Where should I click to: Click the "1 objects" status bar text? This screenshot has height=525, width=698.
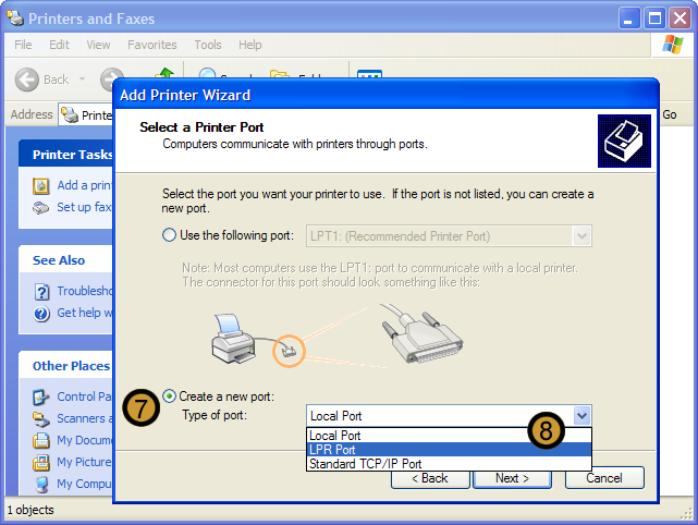30,510
